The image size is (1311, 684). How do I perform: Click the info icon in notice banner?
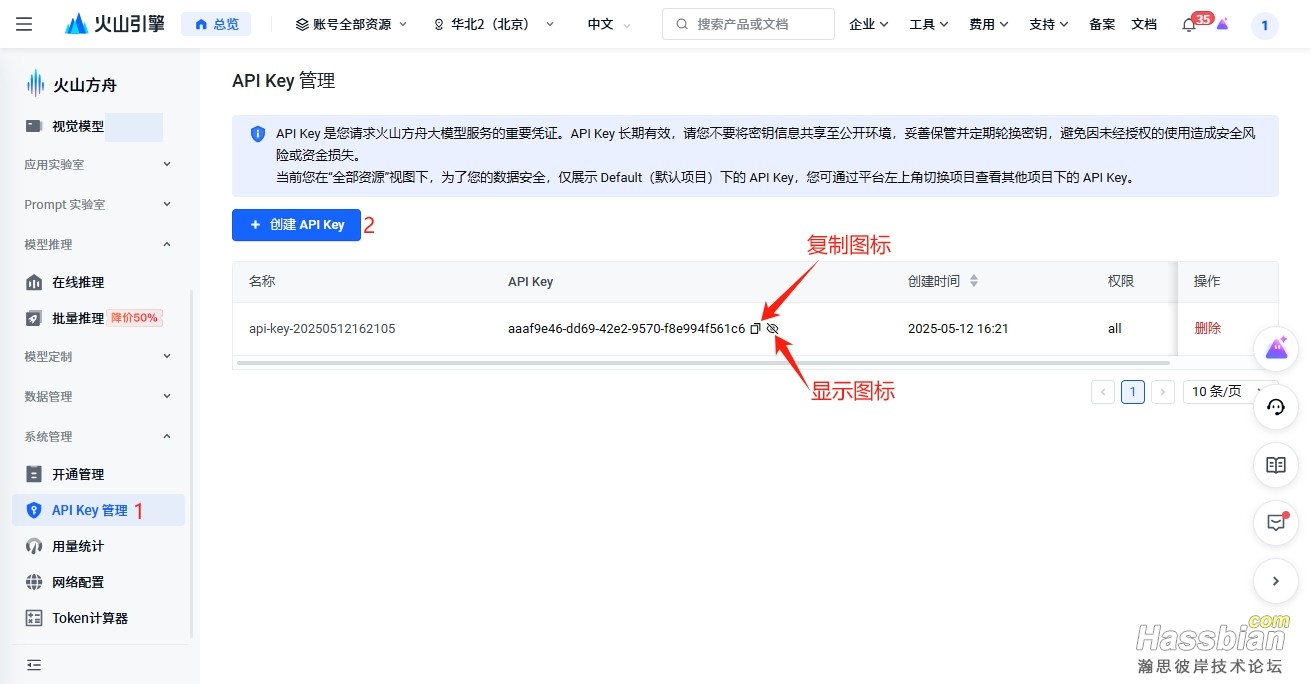[258, 133]
